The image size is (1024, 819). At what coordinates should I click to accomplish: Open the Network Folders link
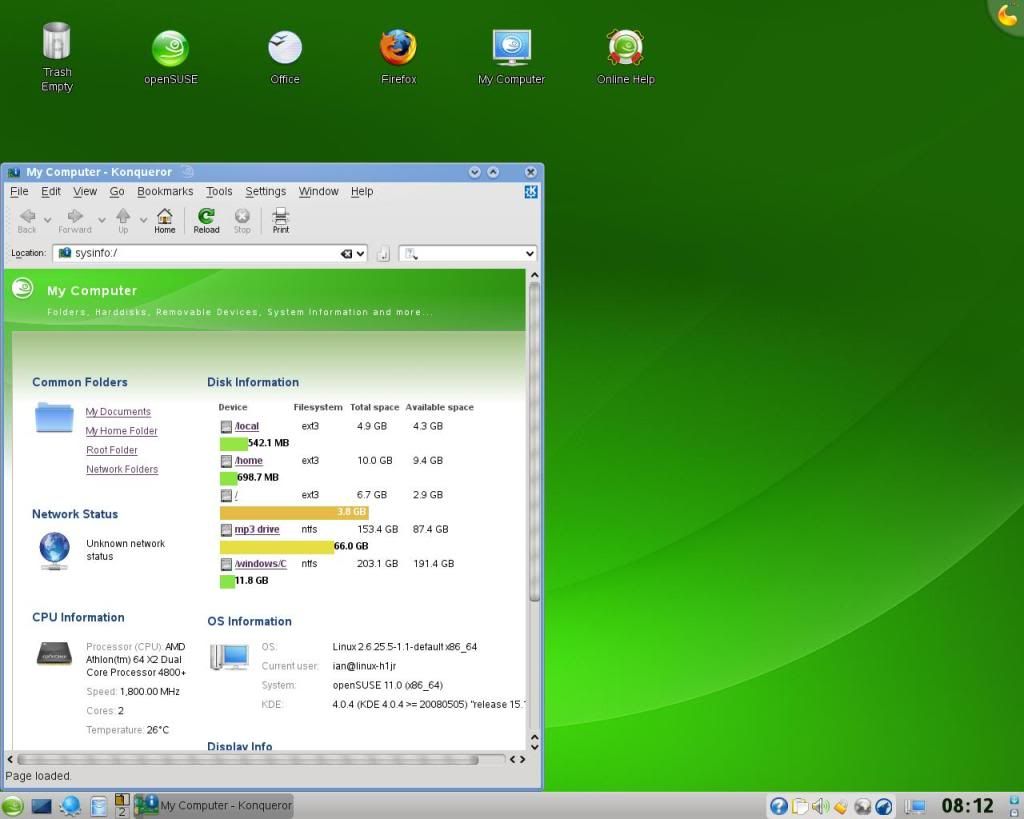pos(122,469)
